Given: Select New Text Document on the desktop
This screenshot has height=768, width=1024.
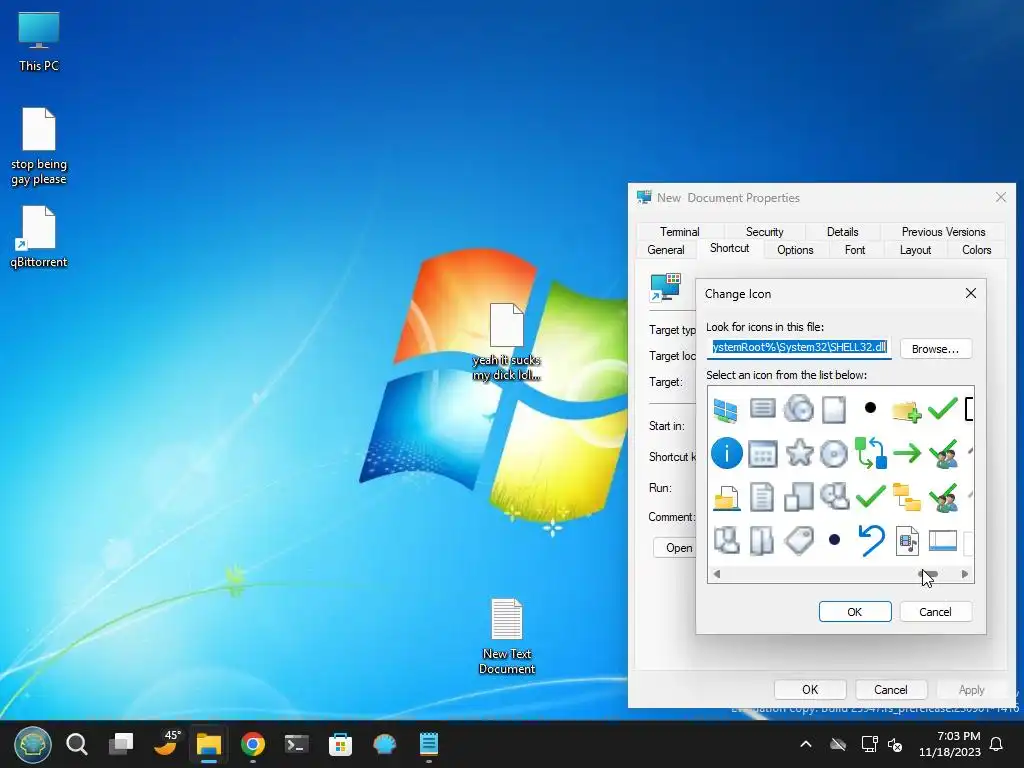Looking at the screenshot, I should click(x=507, y=637).
